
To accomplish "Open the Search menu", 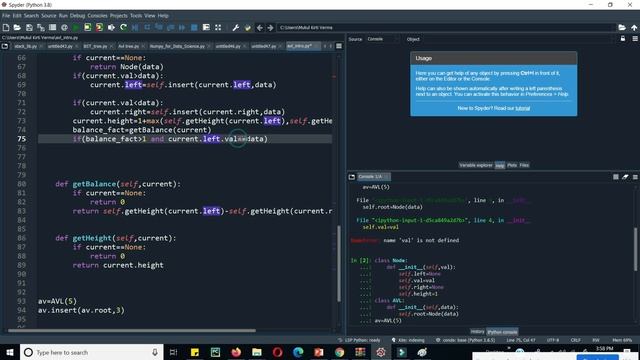I will pyautogui.click(x=31, y=16).
